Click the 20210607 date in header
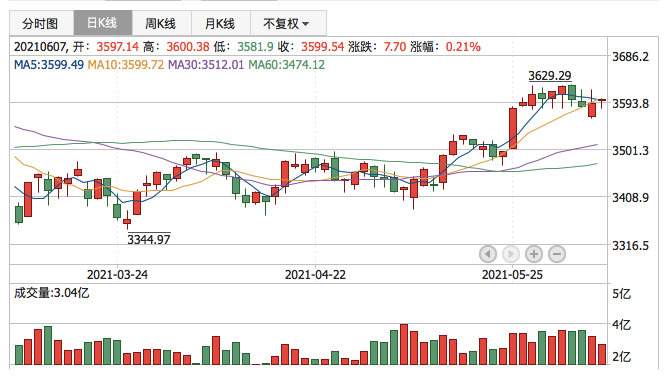 [x=40, y=46]
